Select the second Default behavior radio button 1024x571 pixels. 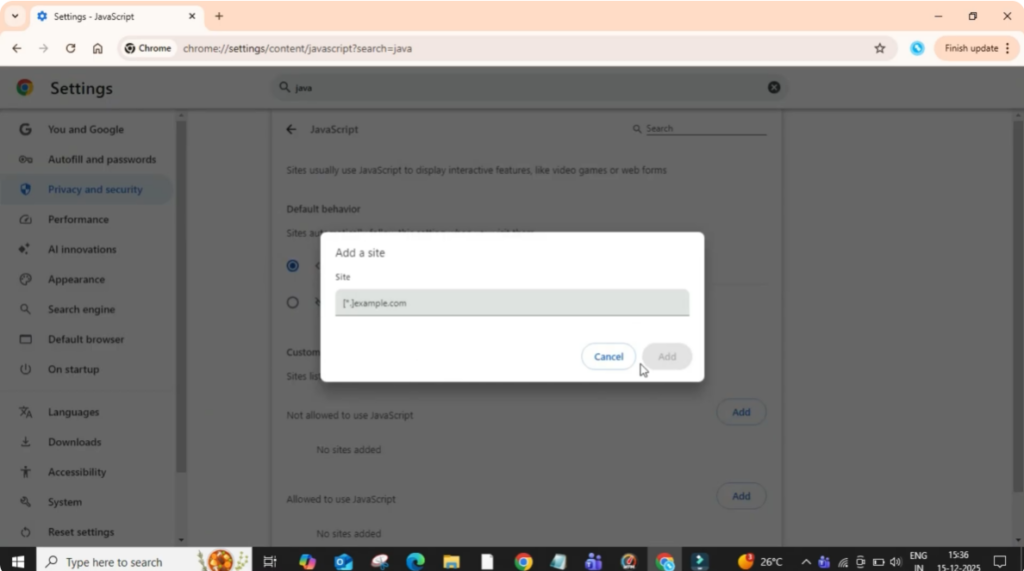click(x=293, y=302)
